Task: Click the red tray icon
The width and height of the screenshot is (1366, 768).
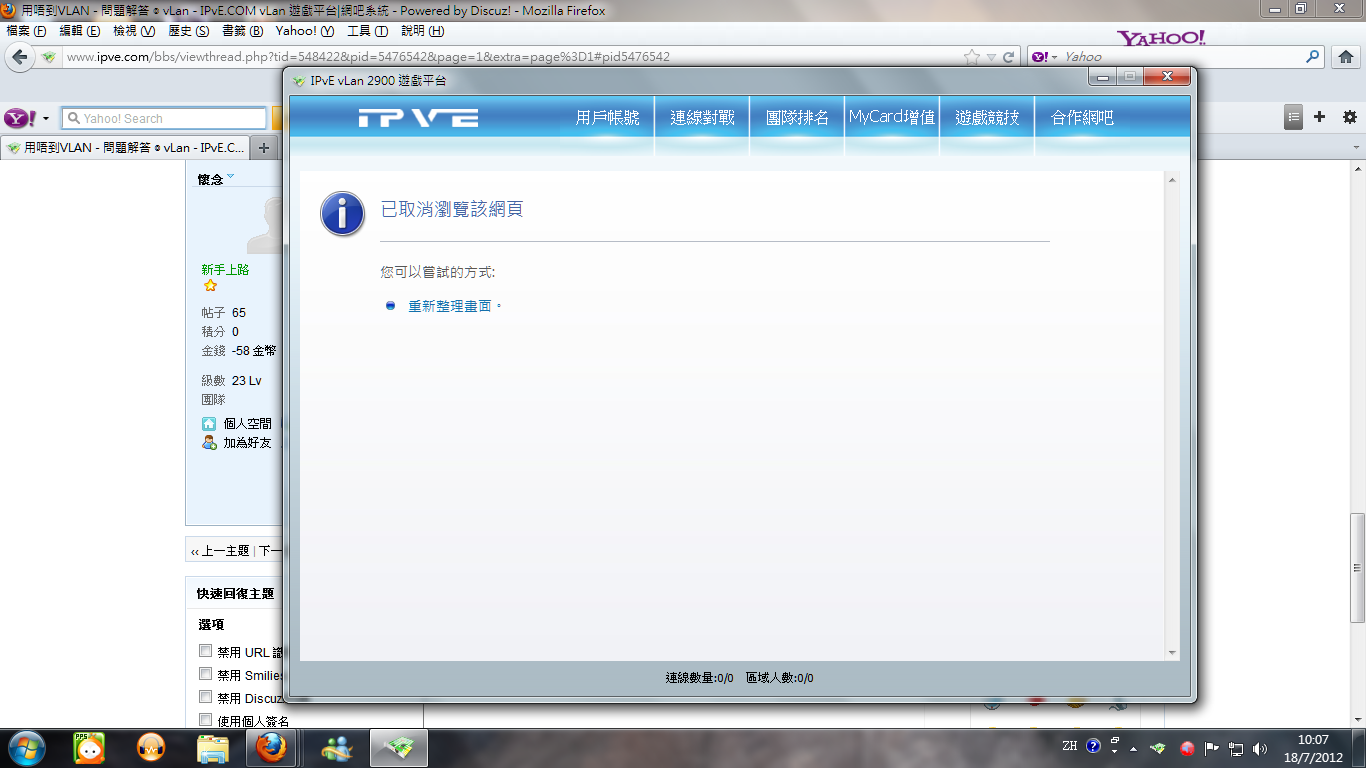Action: coord(1187,748)
